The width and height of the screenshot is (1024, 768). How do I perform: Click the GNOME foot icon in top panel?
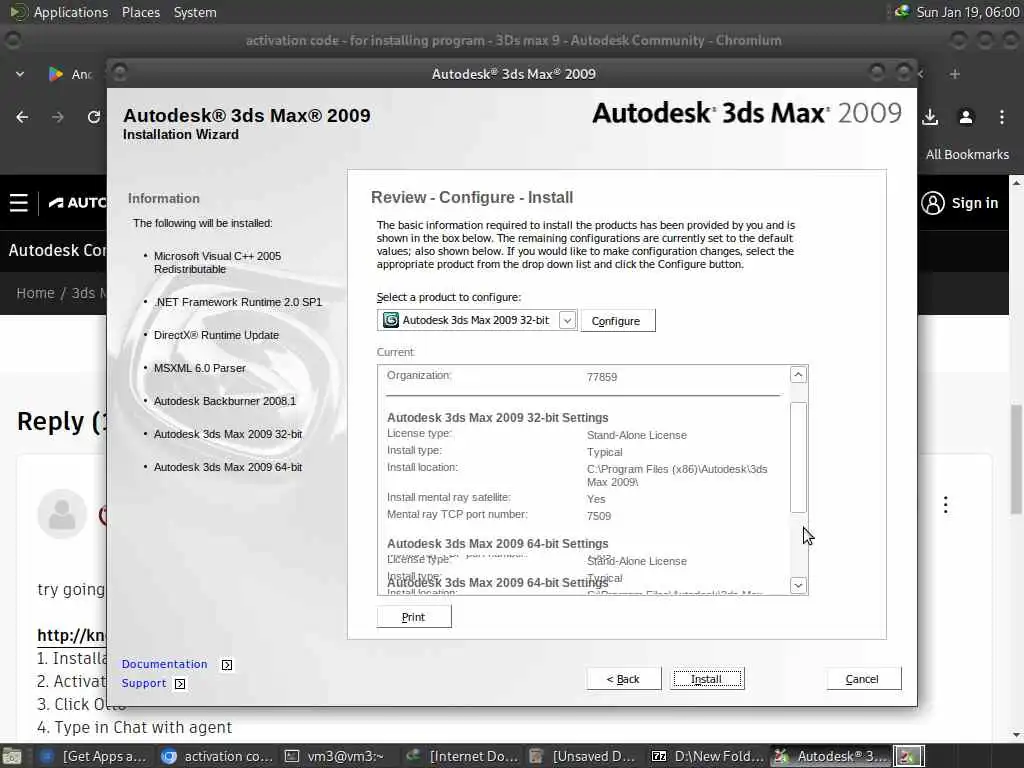click(18, 12)
